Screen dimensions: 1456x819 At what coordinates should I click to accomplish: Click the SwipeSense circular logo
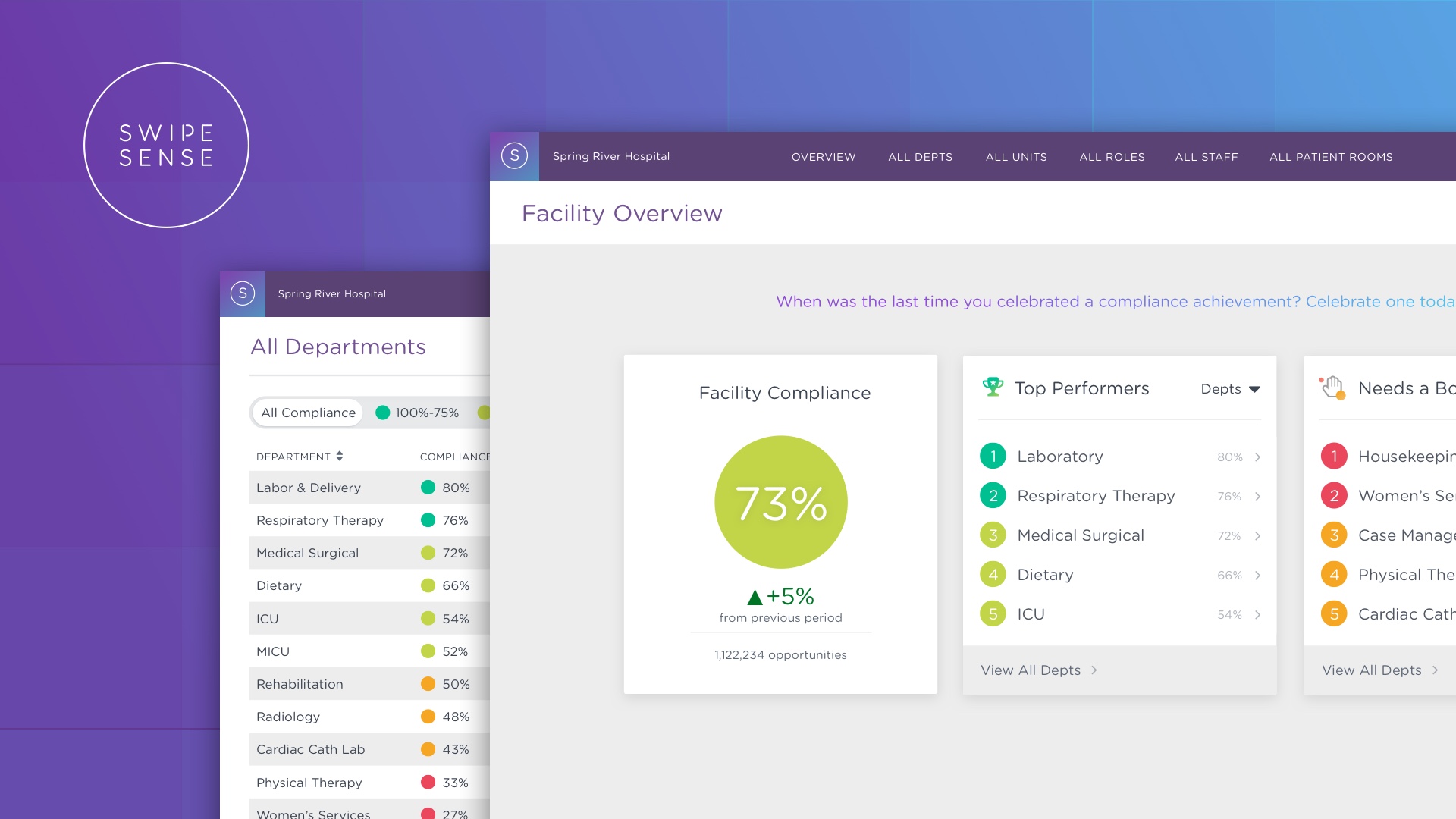pos(166,145)
